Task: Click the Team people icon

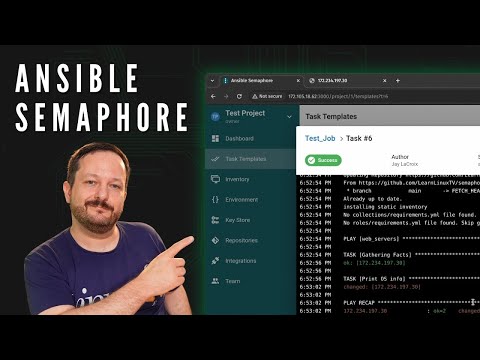Action: point(215,281)
